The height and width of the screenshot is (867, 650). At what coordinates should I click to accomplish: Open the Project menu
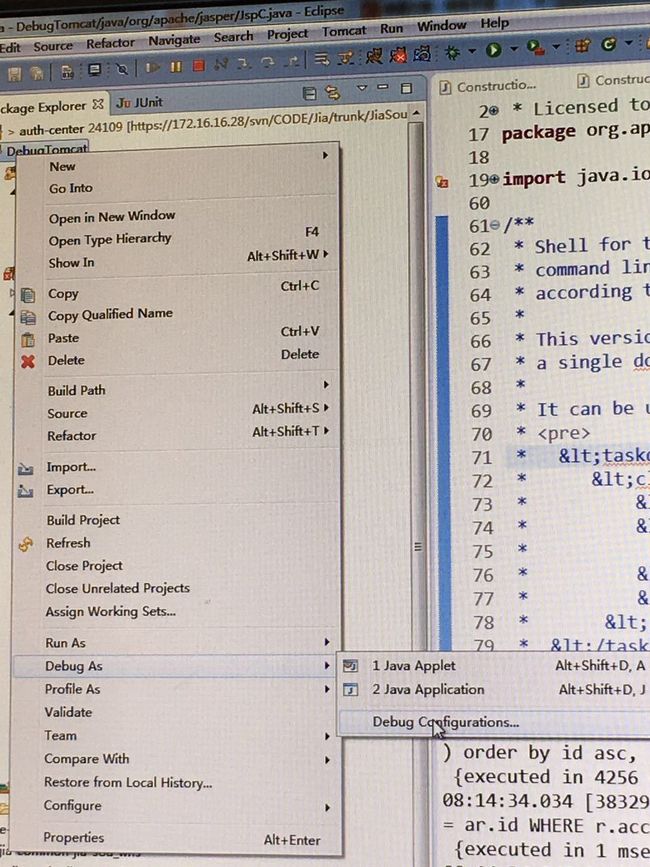(287, 34)
